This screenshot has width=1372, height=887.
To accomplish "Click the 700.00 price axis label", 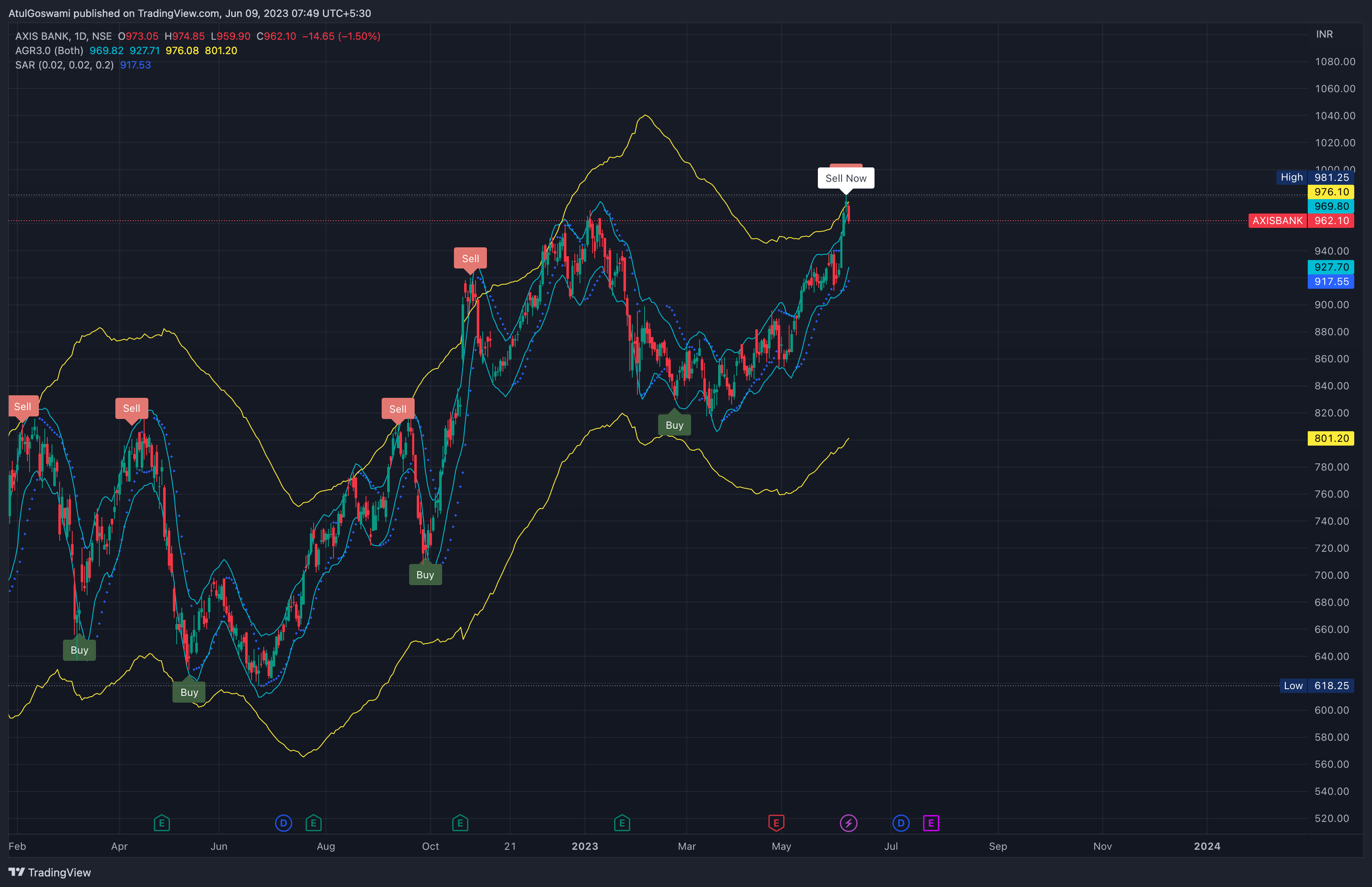I will 1332,575.
